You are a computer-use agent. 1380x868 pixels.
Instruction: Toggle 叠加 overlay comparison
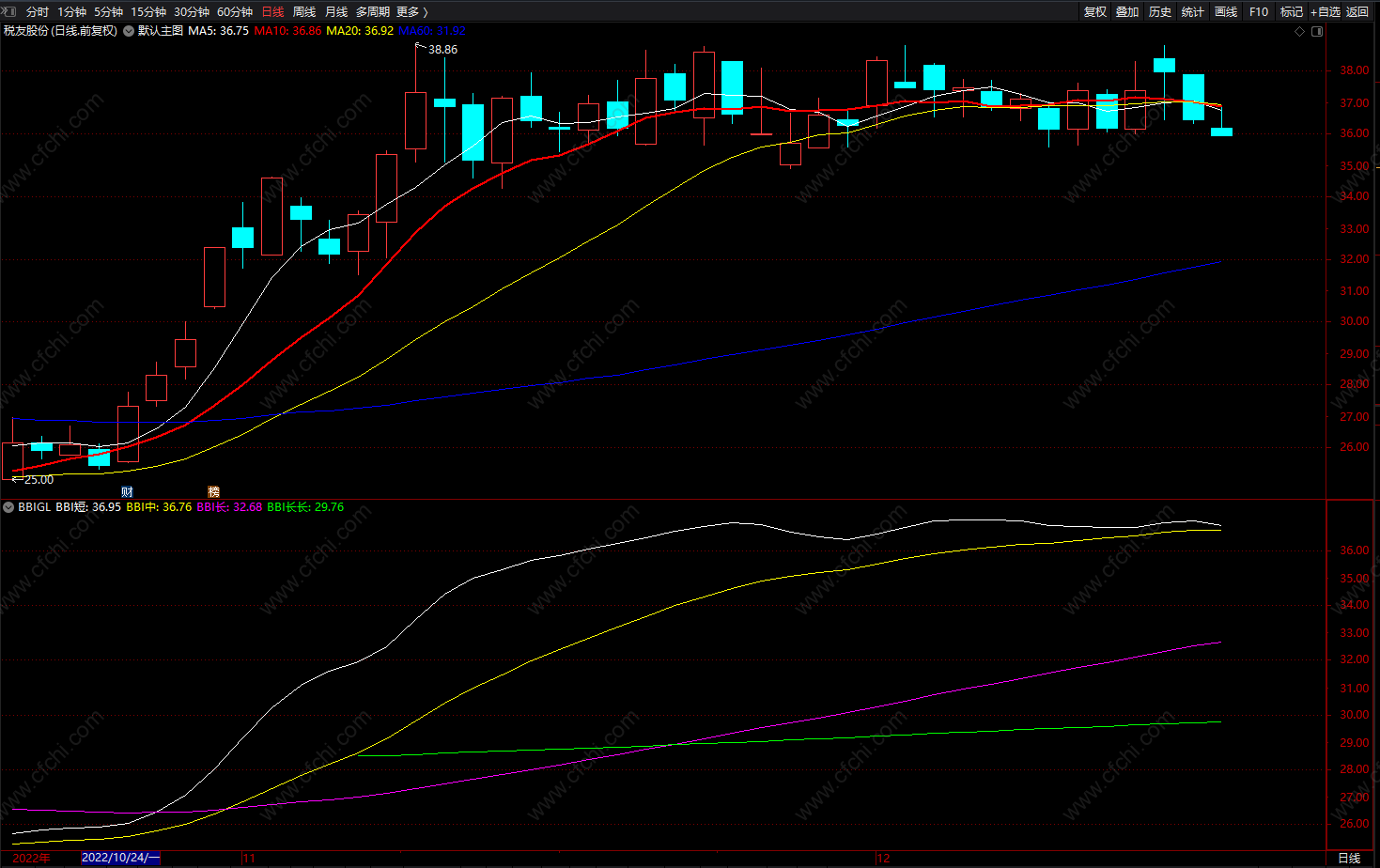click(1127, 11)
